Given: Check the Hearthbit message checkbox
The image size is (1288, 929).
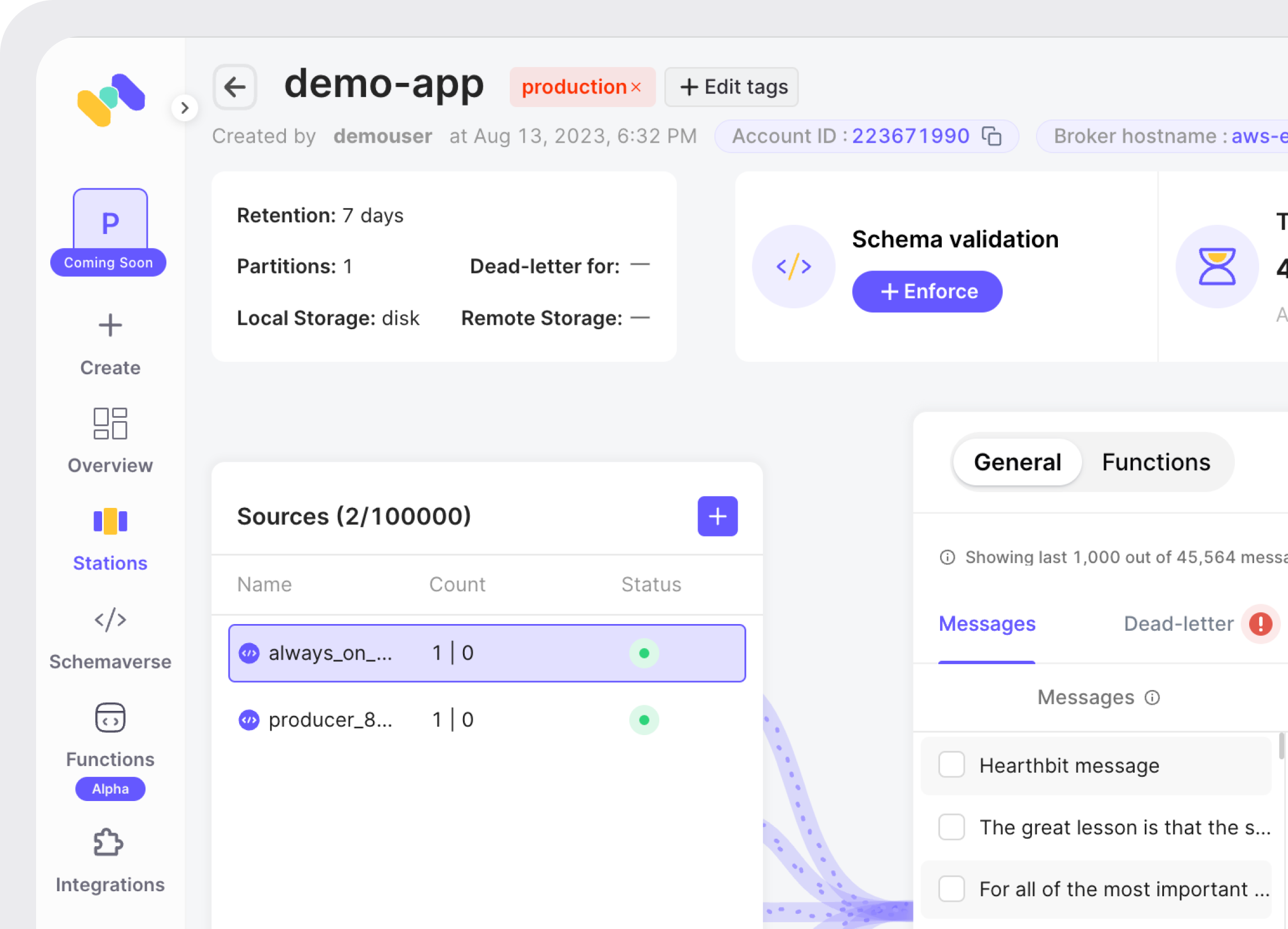Looking at the screenshot, I should click(951, 765).
